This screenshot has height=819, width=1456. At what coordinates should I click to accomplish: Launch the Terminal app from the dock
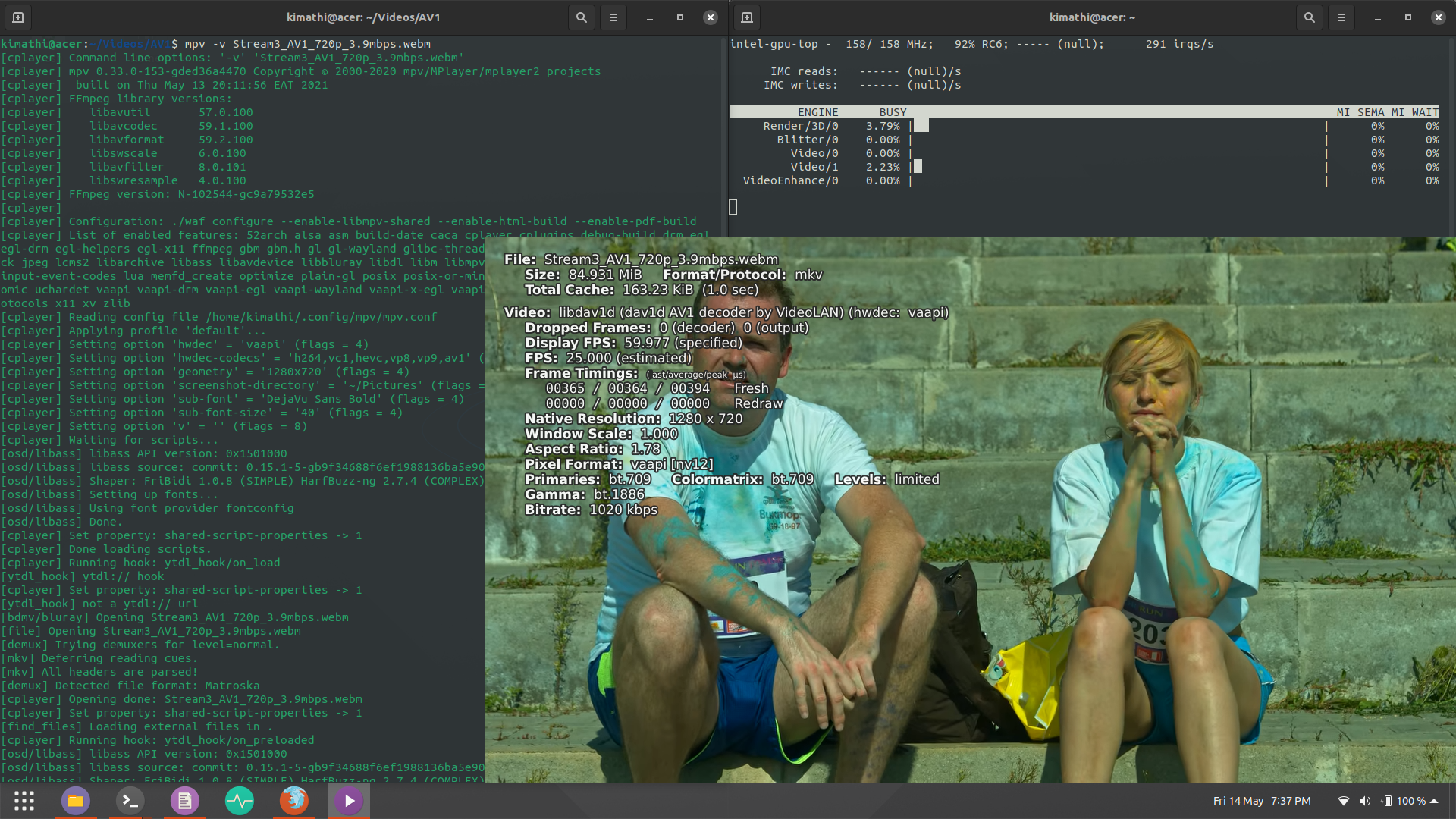point(130,800)
